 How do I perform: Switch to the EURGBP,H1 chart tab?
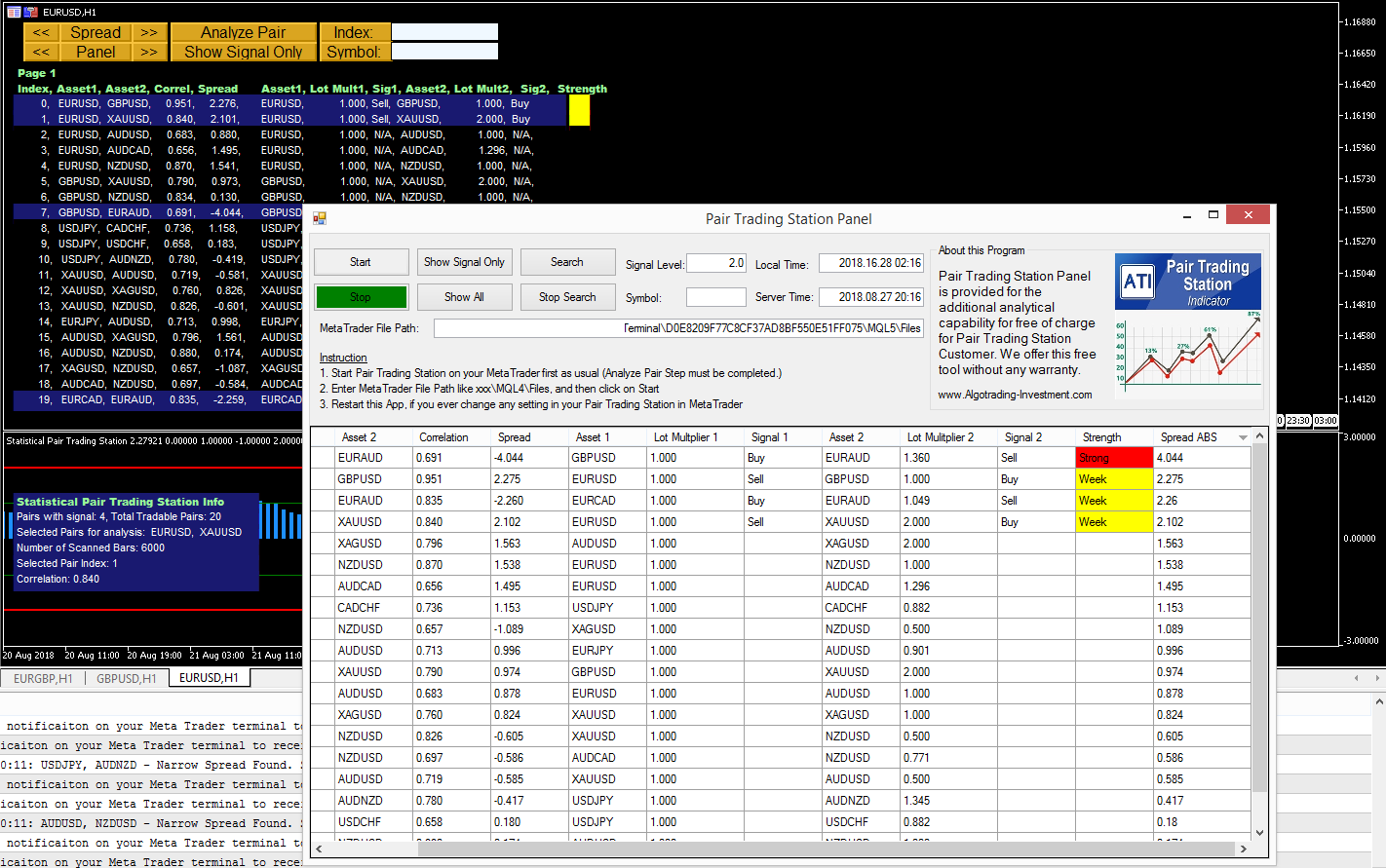(x=43, y=678)
